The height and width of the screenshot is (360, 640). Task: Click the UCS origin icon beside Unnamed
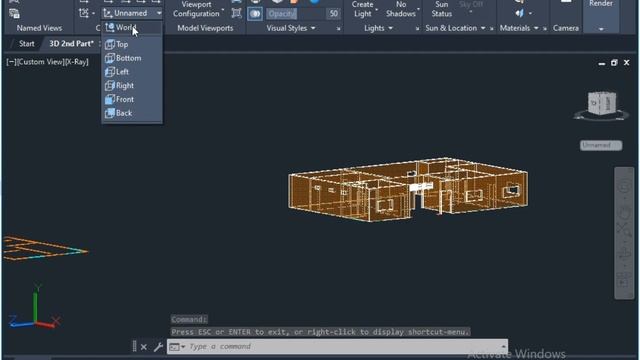click(x=108, y=13)
